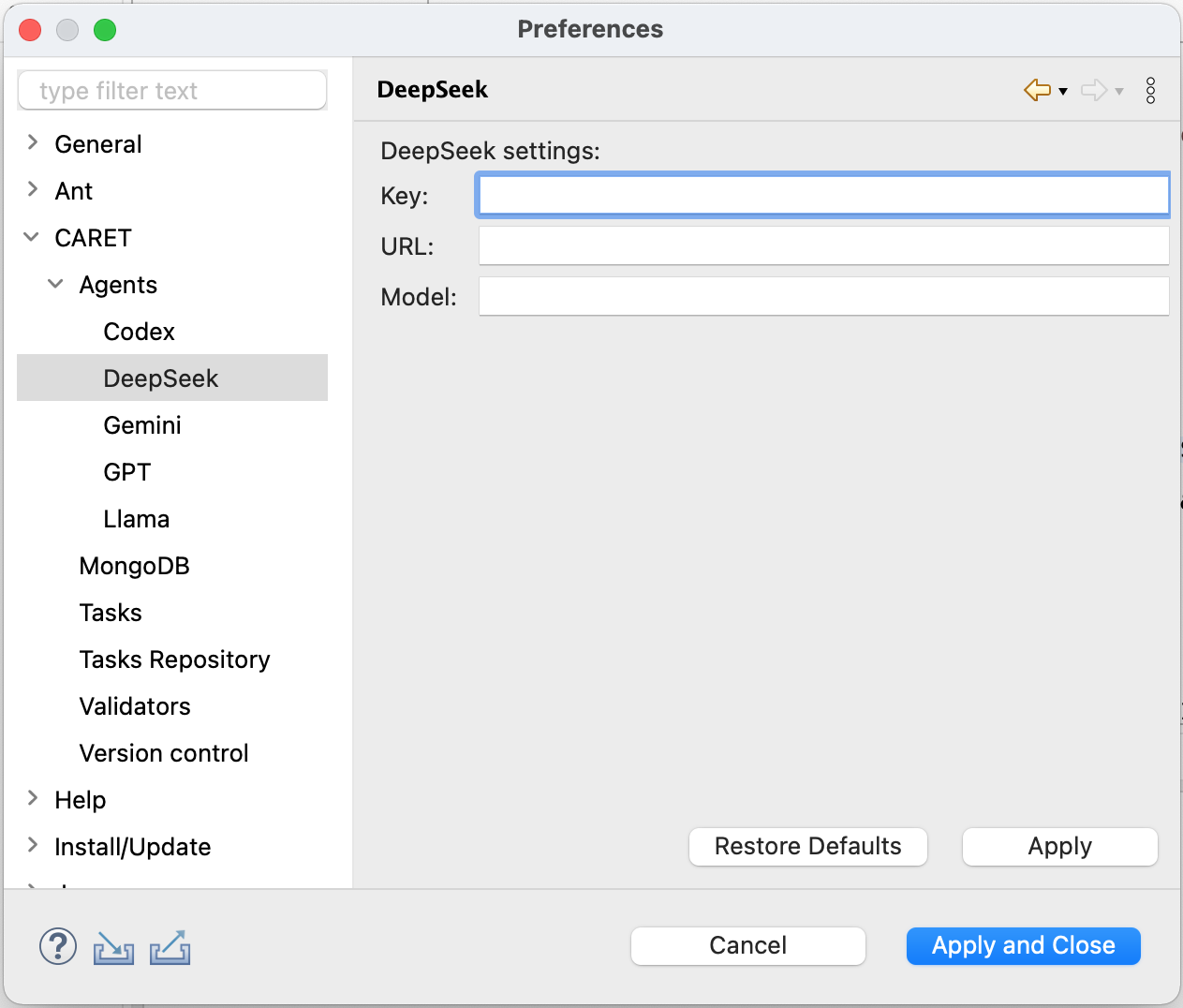The image size is (1183, 1008).
Task: Click inside the URL input field
Action: click(x=822, y=245)
